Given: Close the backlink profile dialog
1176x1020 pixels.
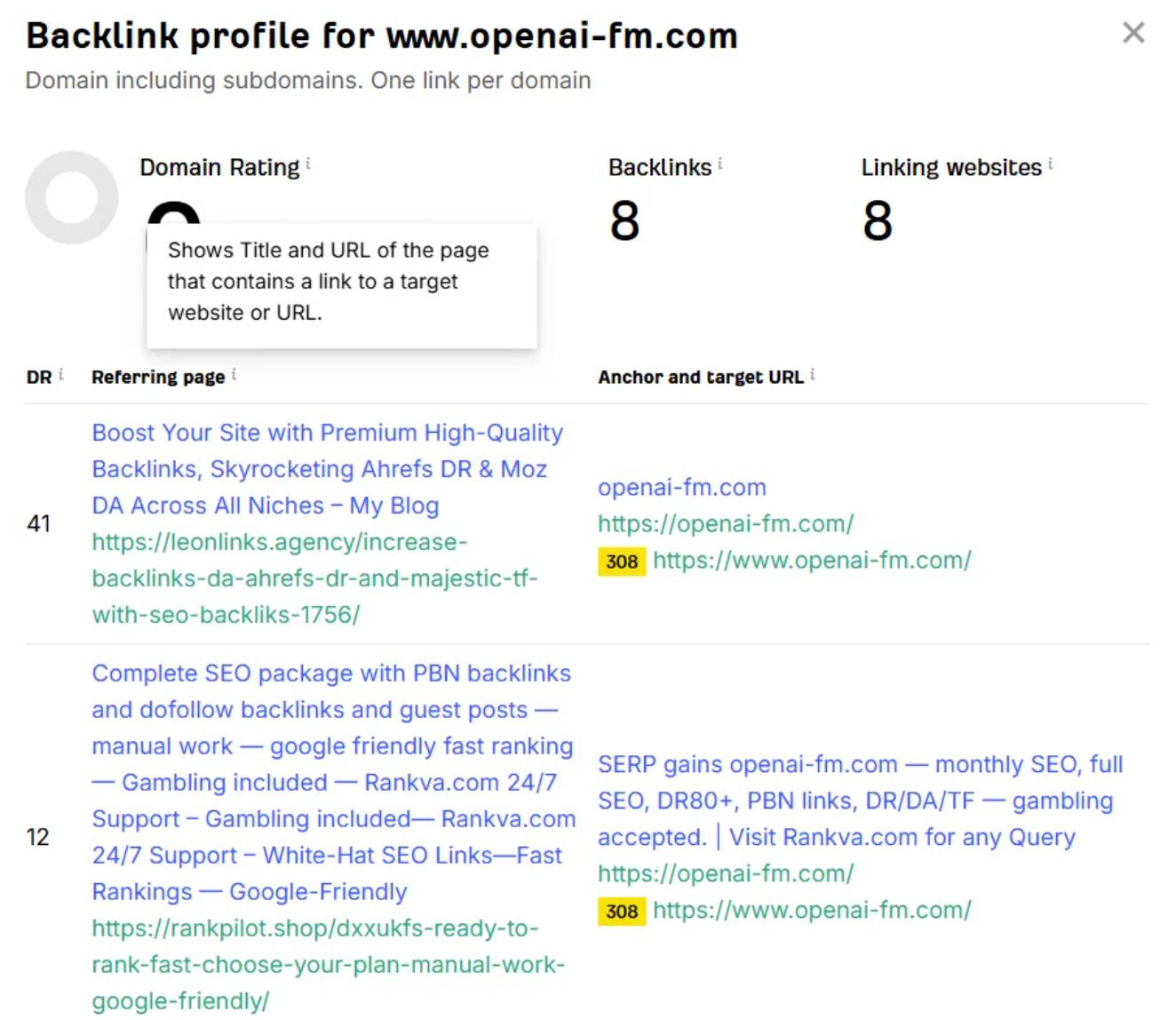Looking at the screenshot, I should click(1133, 33).
